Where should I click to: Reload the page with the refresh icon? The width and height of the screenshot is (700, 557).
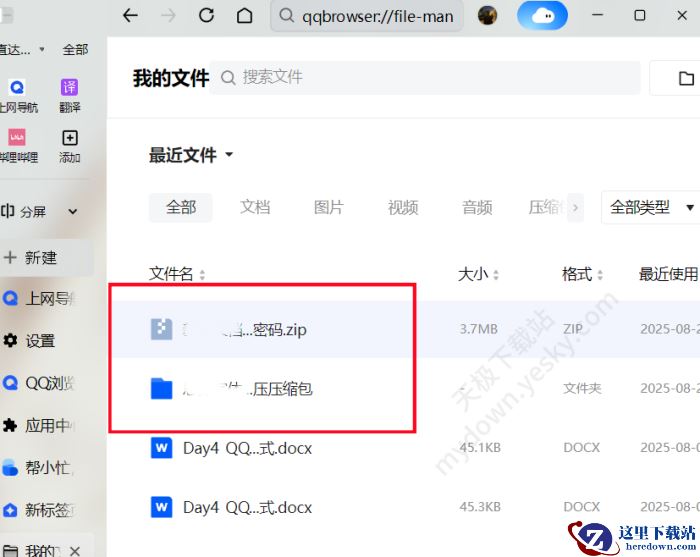(206, 16)
